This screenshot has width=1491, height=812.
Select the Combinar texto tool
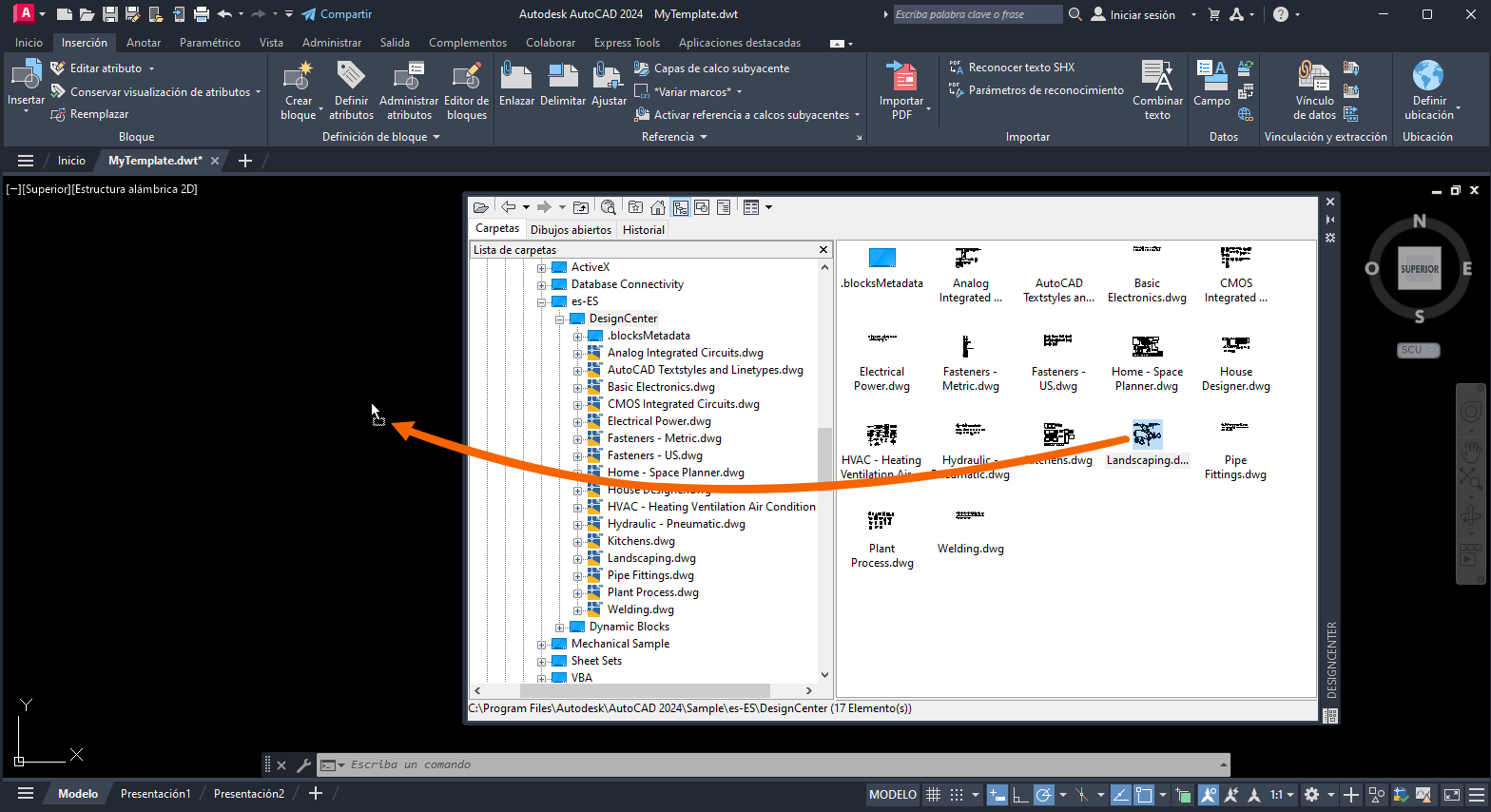click(x=1157, y=90)
